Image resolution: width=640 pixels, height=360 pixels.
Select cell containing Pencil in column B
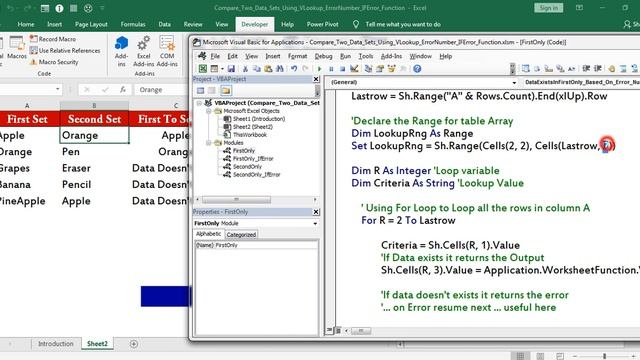(94, 184)
